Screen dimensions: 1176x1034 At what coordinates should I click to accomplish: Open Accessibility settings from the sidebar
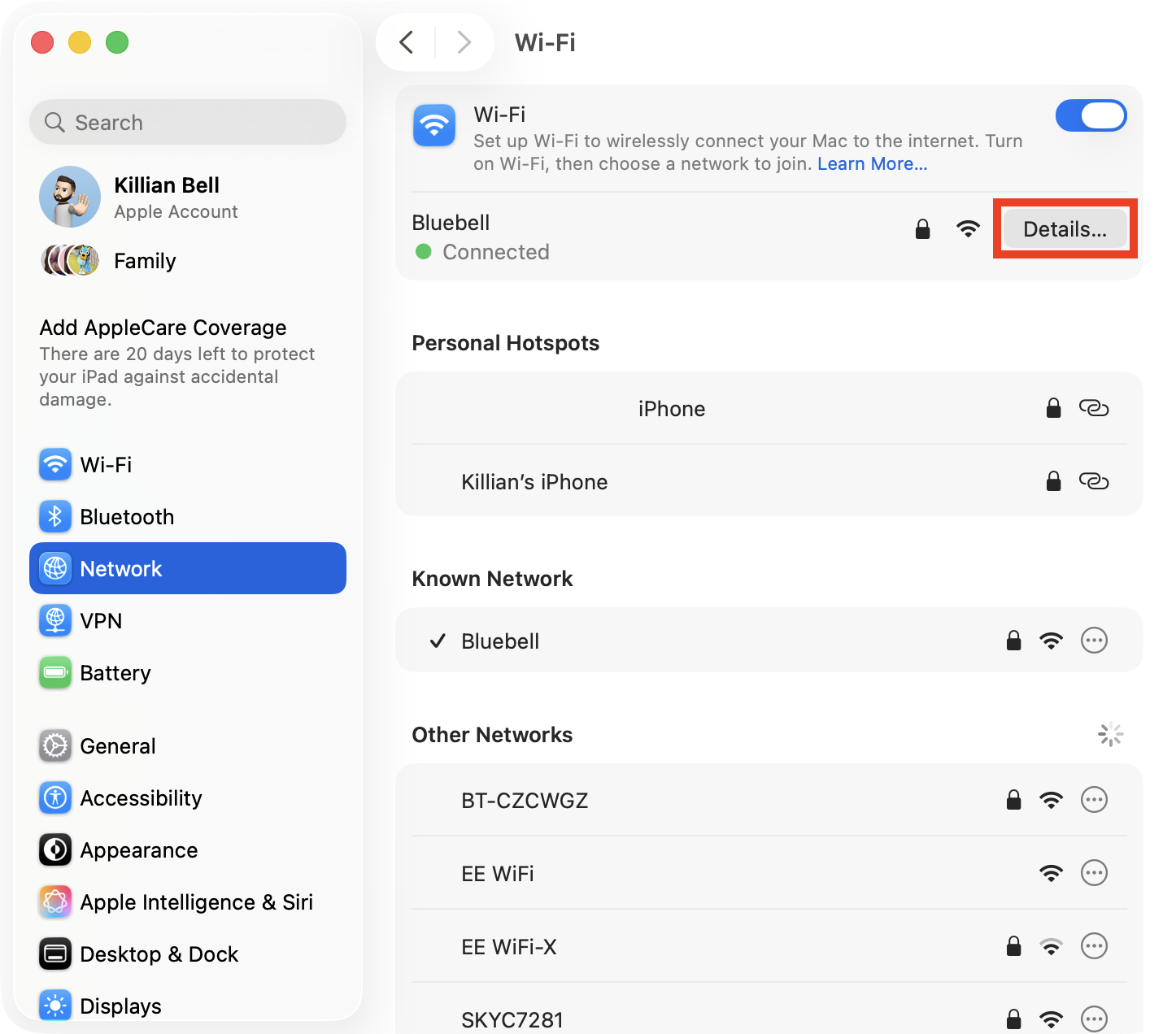[x=54, y=797]
